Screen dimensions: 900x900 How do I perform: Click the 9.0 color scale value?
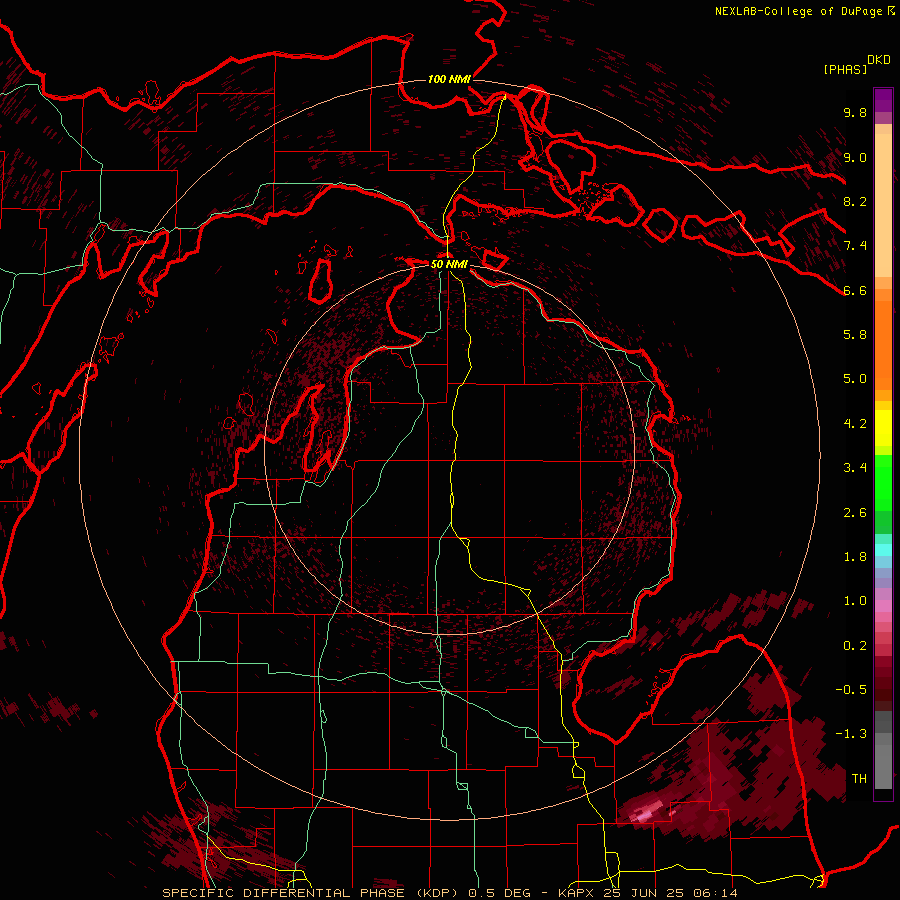[855, 157]
